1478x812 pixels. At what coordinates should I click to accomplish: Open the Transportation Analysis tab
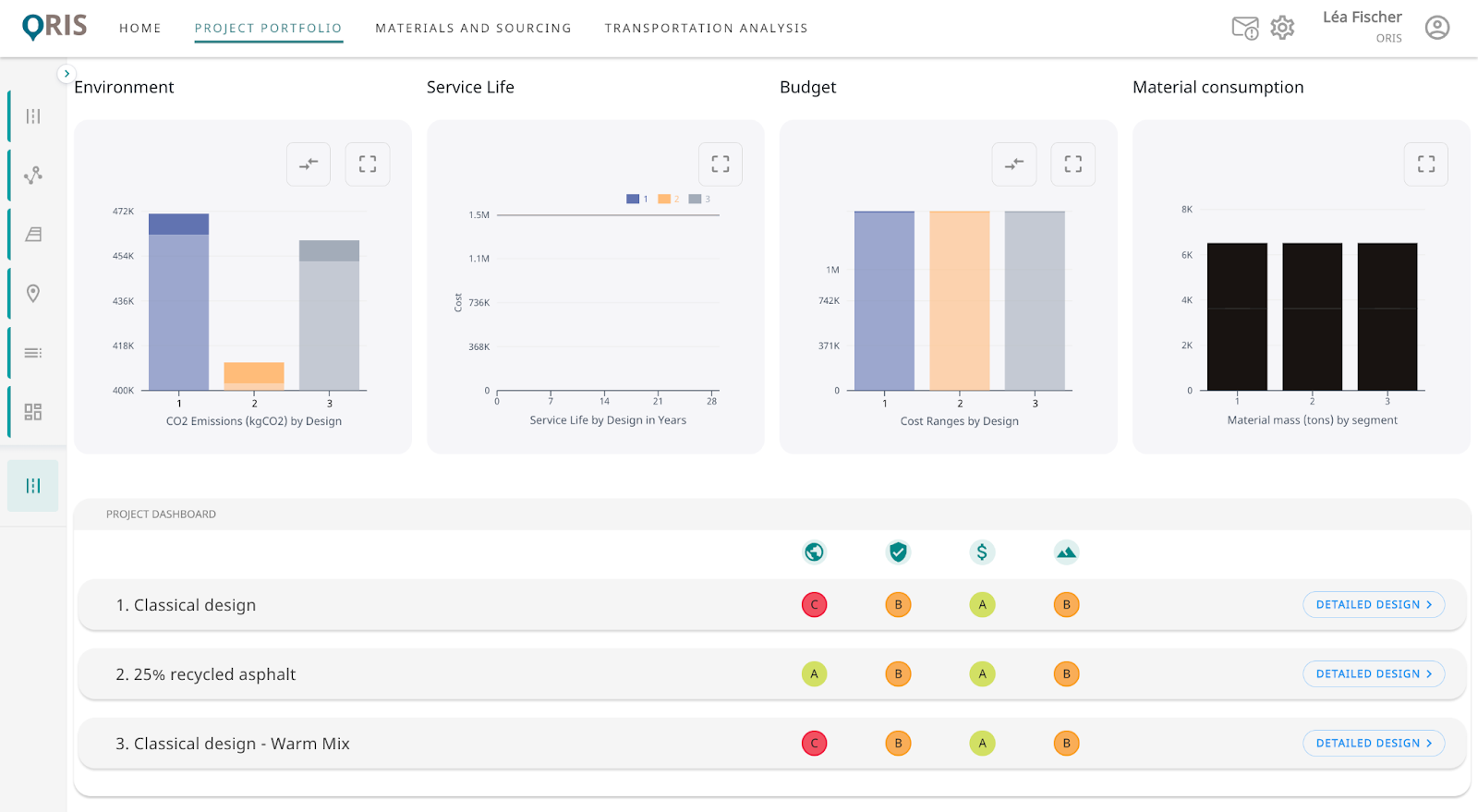(706, 29)
